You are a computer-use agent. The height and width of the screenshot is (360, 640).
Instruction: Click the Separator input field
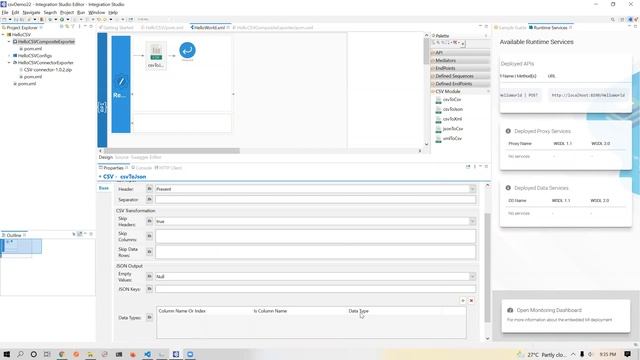point(315,200)
